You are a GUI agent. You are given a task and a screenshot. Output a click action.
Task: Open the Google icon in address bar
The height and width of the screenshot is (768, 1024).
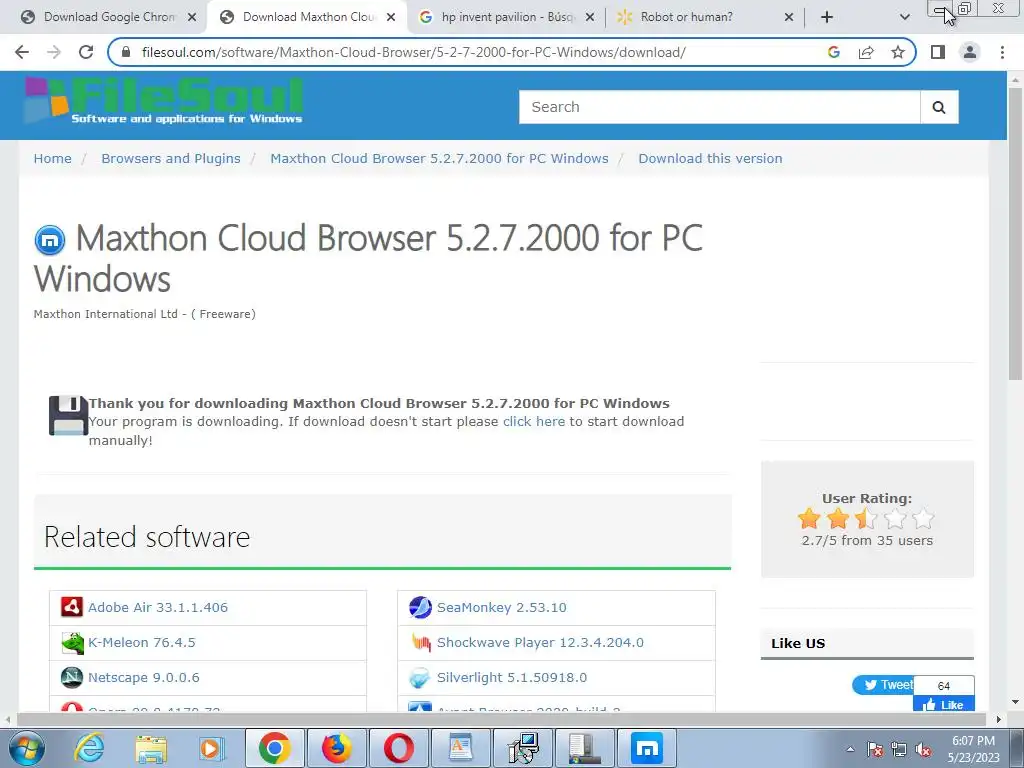click(x=833, y=52)
